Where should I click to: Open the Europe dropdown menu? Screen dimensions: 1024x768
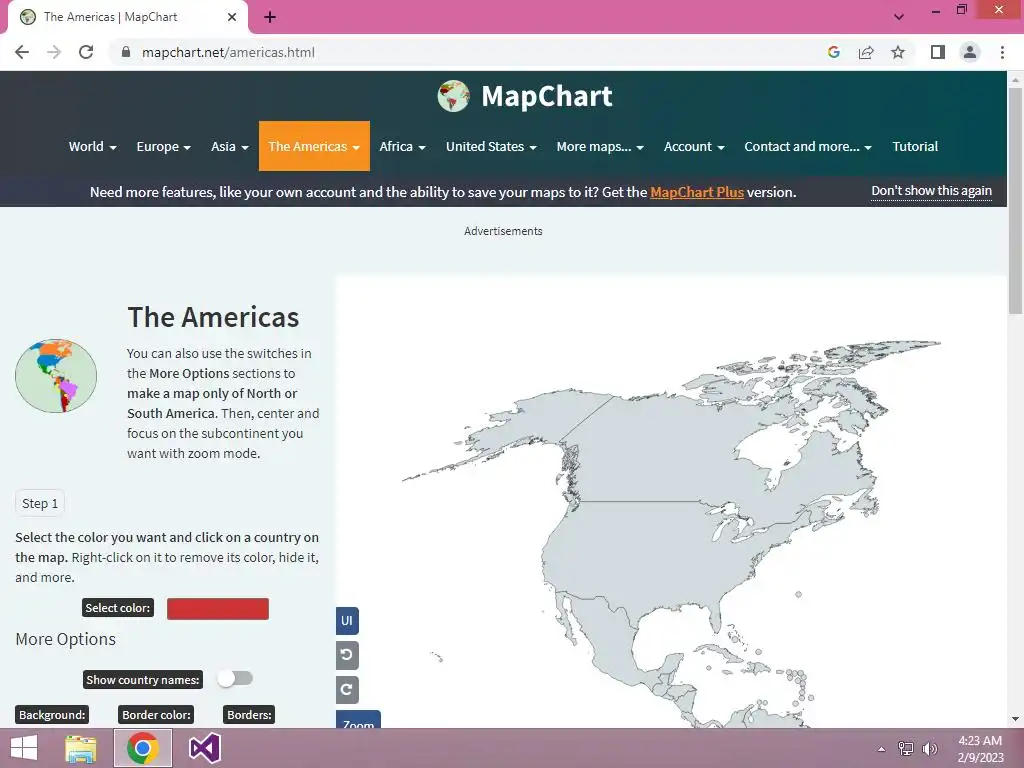pyautogui.click(x=163, y=146)
